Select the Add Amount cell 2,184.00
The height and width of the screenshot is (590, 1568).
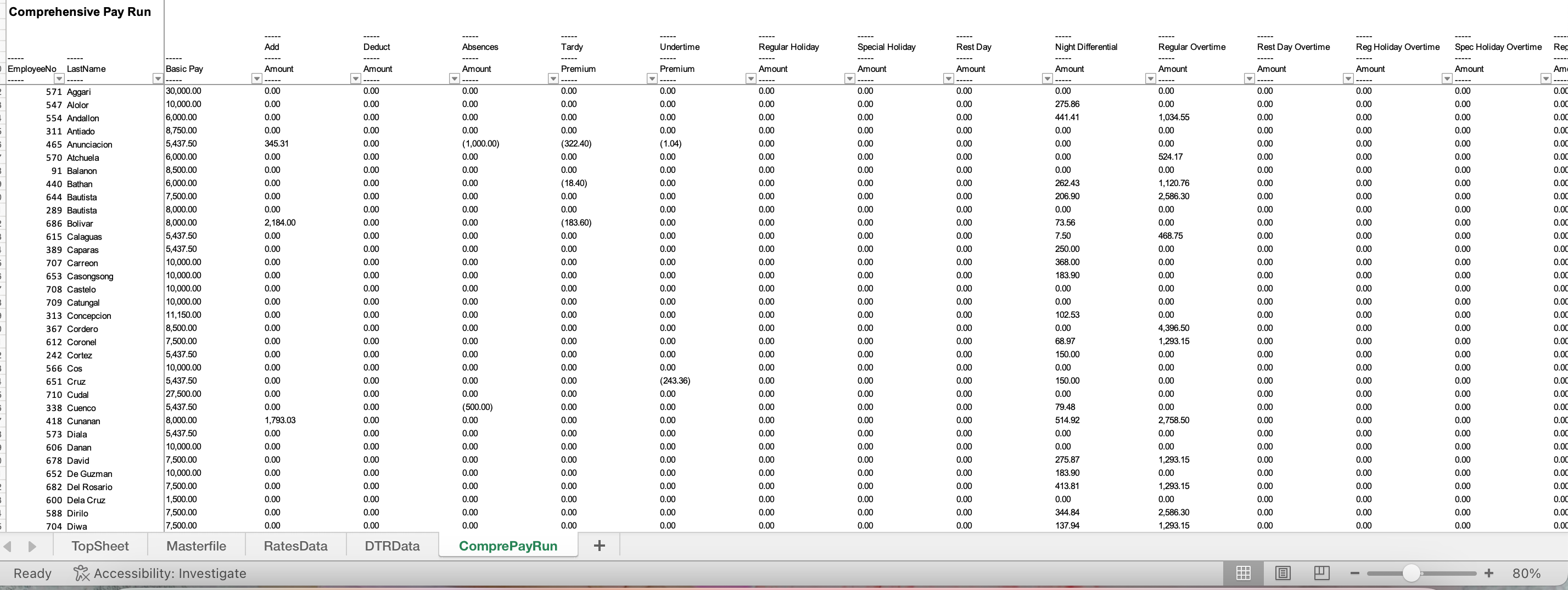click(x=280, y=223)
